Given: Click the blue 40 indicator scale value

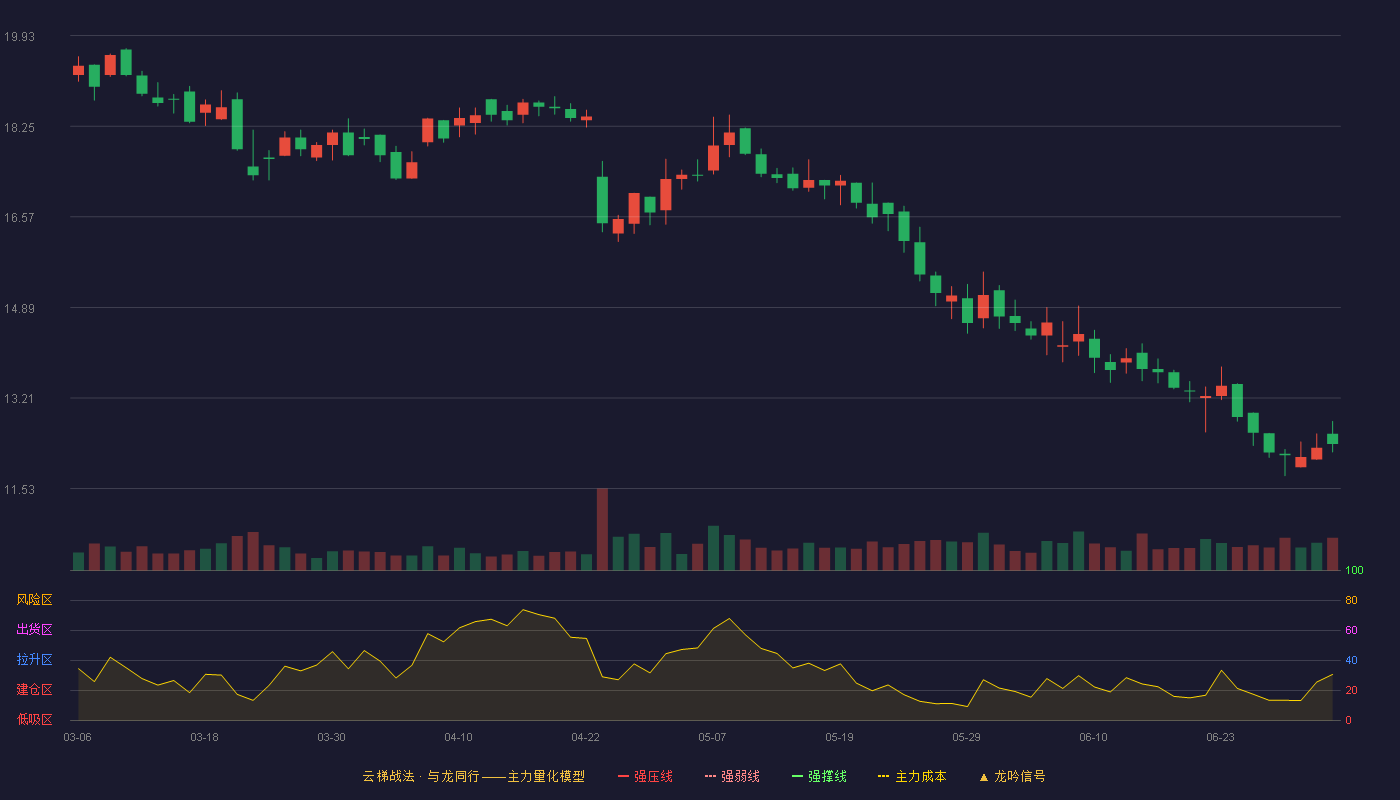Looking at the screenshot, I should 1351,660.
